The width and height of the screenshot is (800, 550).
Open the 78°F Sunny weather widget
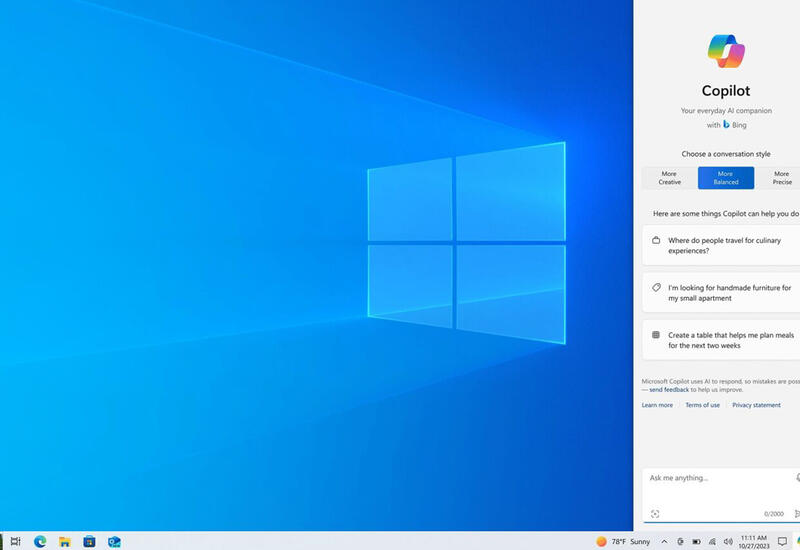point(623,541)
